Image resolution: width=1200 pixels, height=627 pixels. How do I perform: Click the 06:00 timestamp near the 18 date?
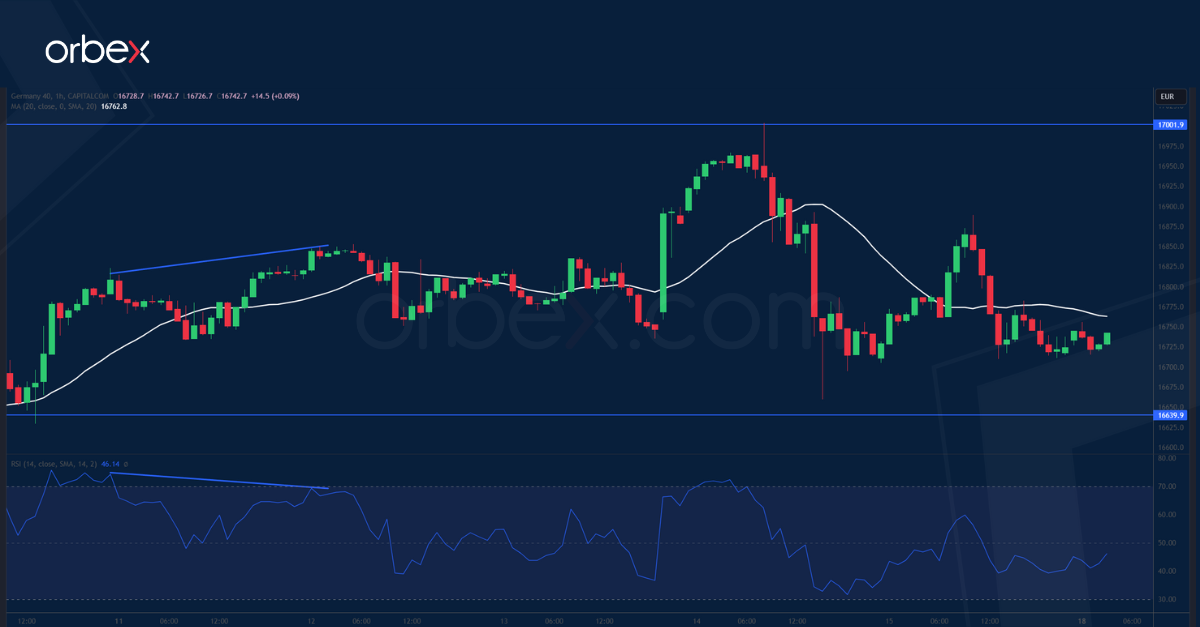click(x=1132, y=620)
